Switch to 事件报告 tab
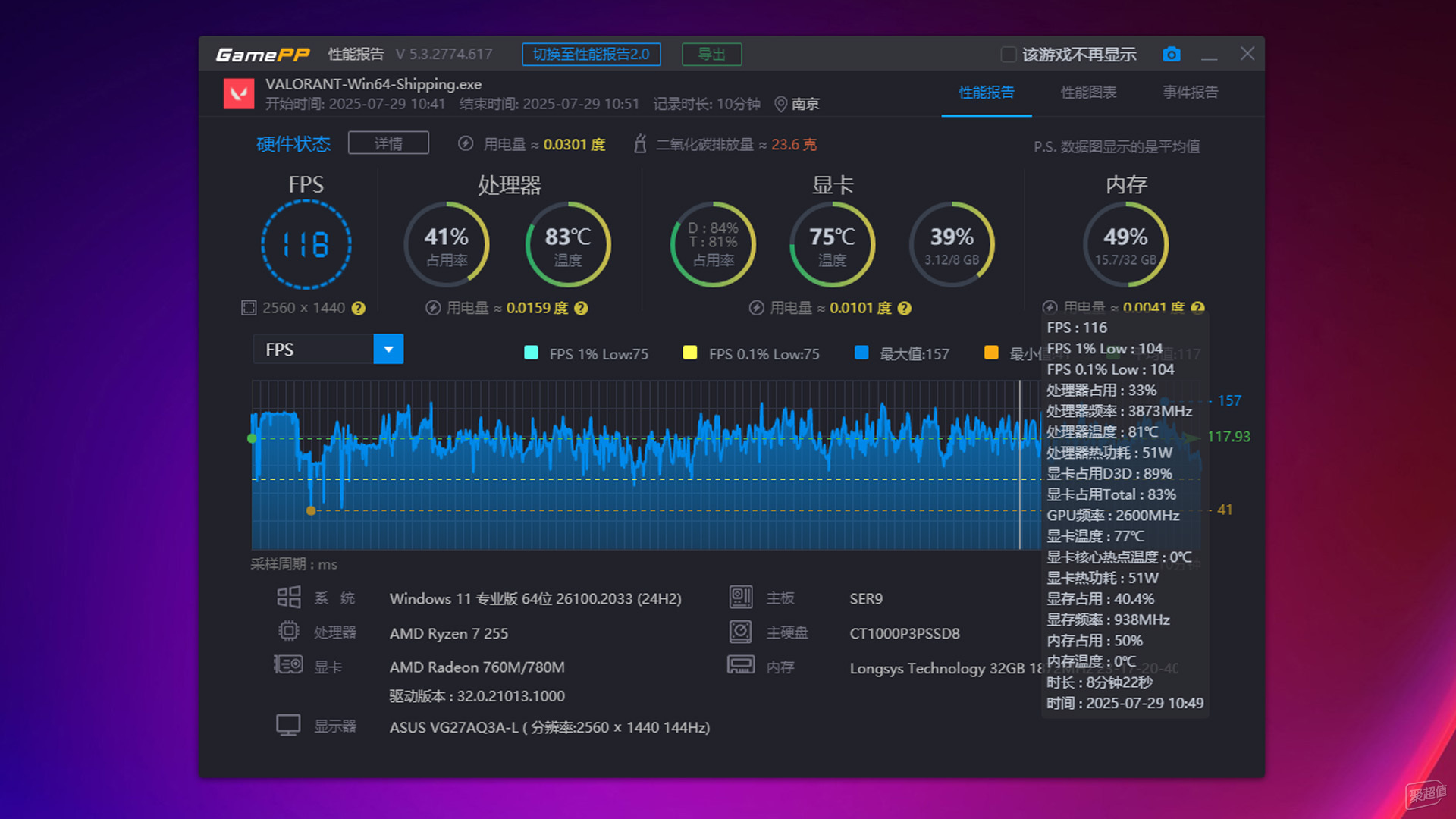The height and width of the screenshot is (819, 1456). [x=1191, y=93]
